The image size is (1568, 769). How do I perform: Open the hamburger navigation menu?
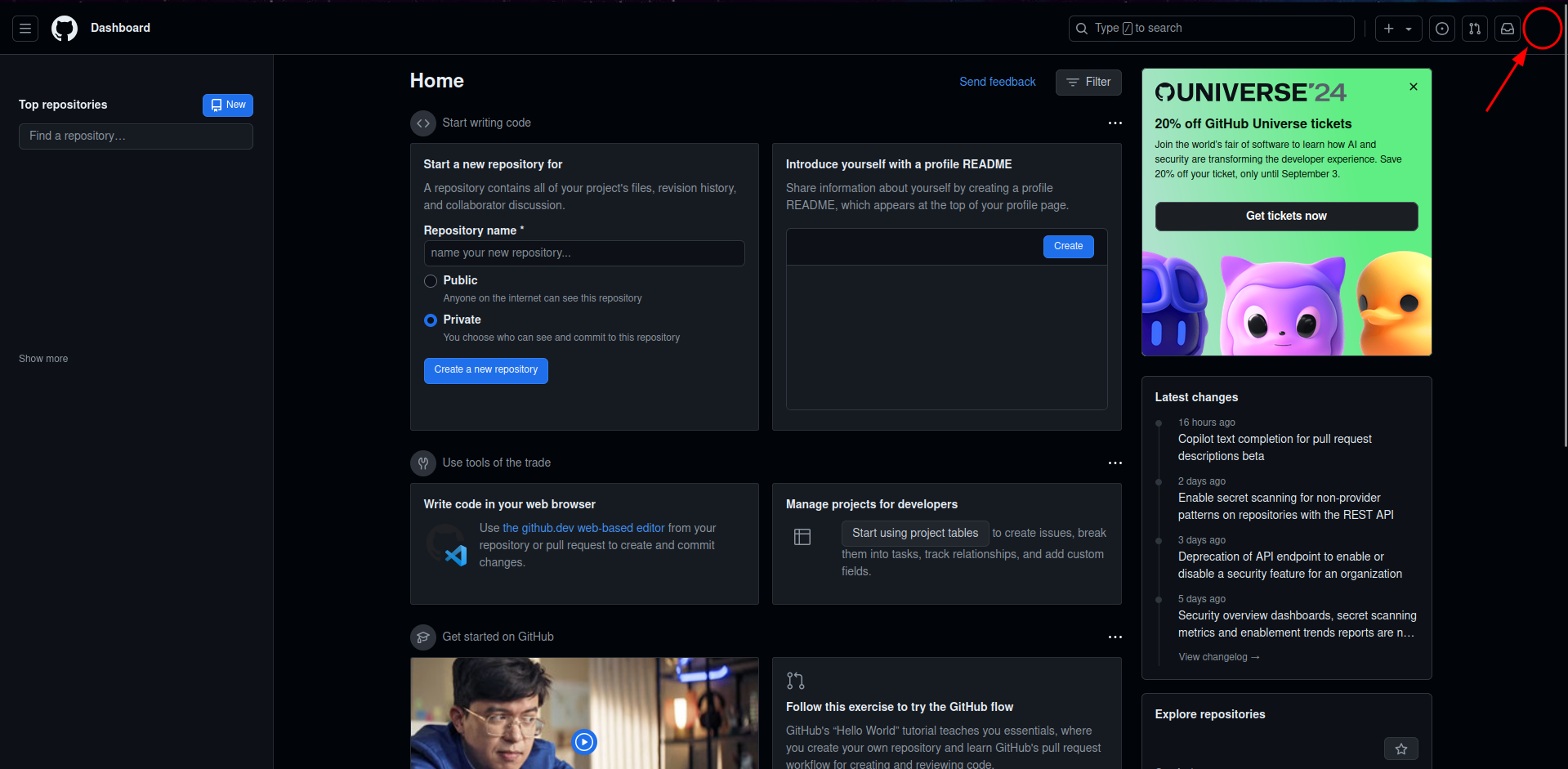pyautogui.click(x=25, y=29)
